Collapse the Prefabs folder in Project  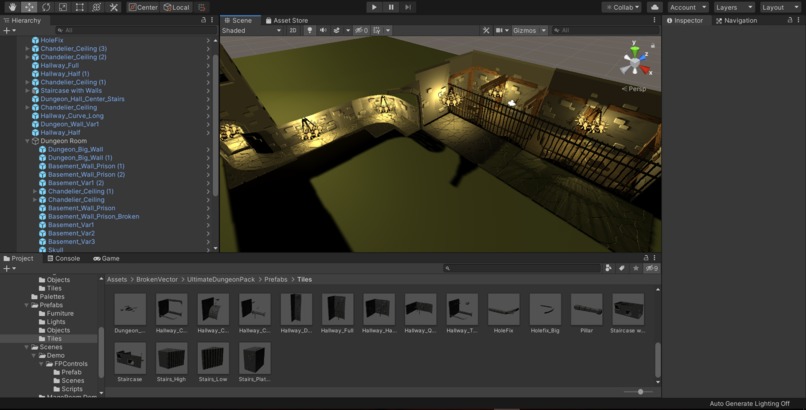(26, 305)
